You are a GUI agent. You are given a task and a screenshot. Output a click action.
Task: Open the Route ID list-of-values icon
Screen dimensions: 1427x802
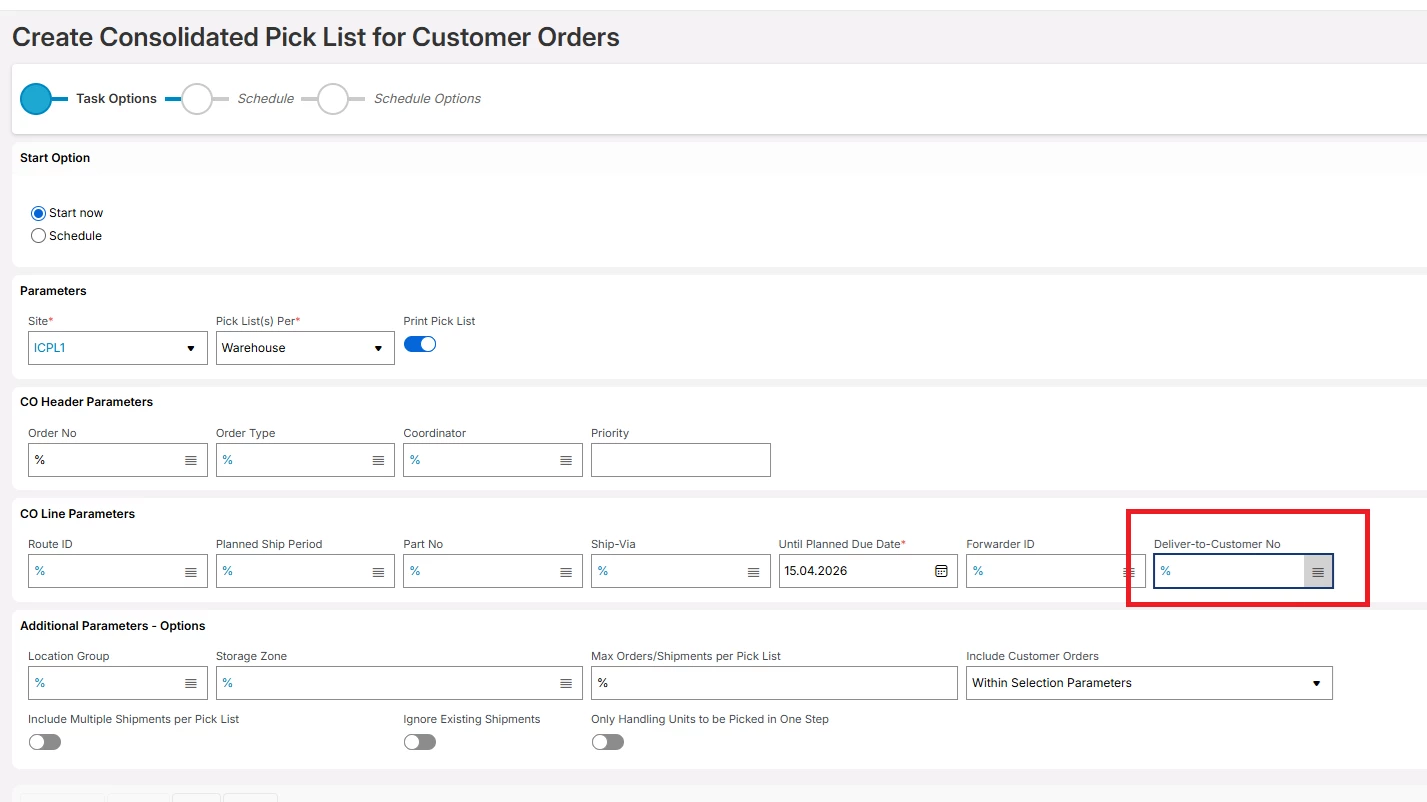tap(191, 572)
